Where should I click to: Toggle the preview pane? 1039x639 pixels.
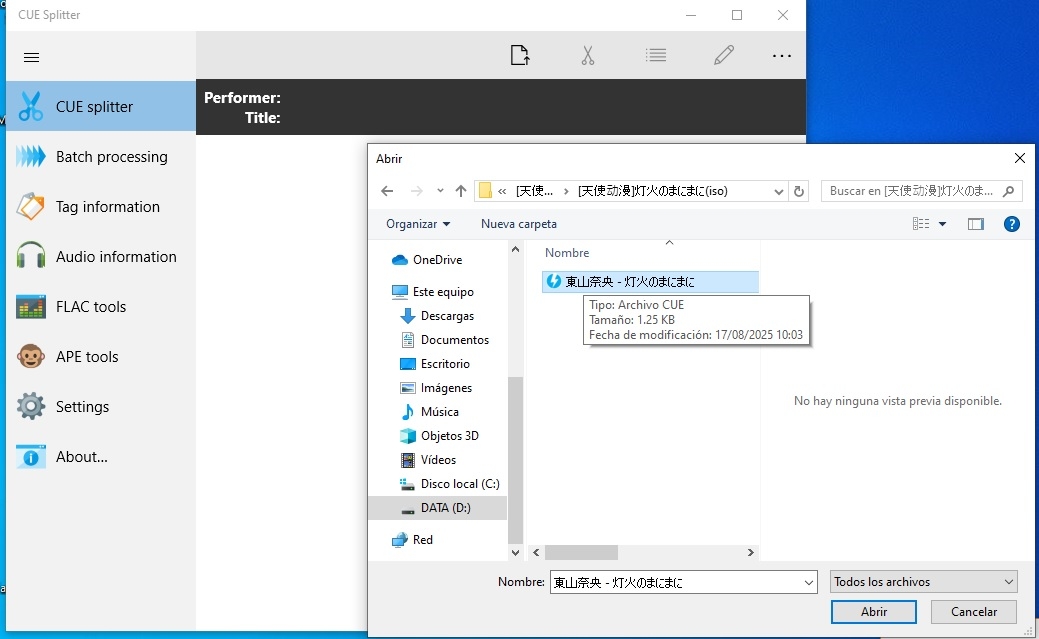pos(975,224)
